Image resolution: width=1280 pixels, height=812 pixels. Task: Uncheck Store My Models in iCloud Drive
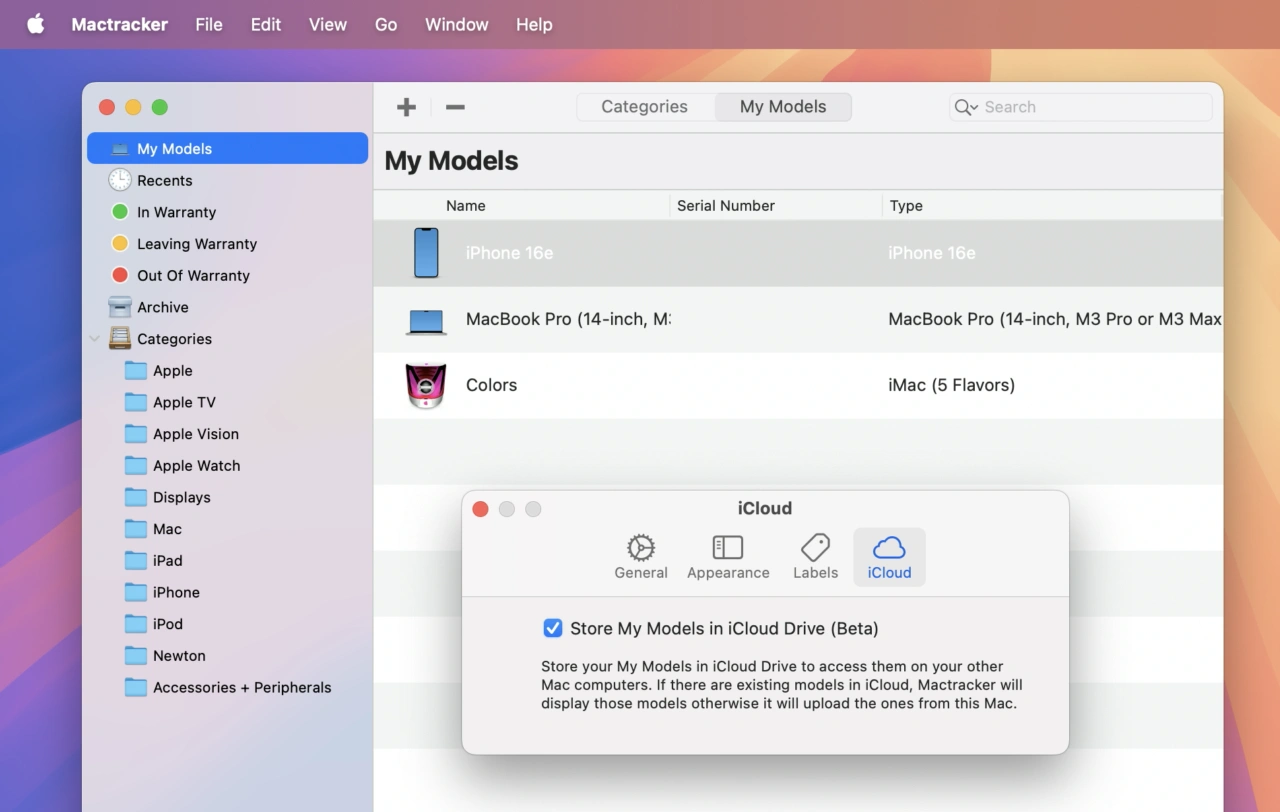552,628
